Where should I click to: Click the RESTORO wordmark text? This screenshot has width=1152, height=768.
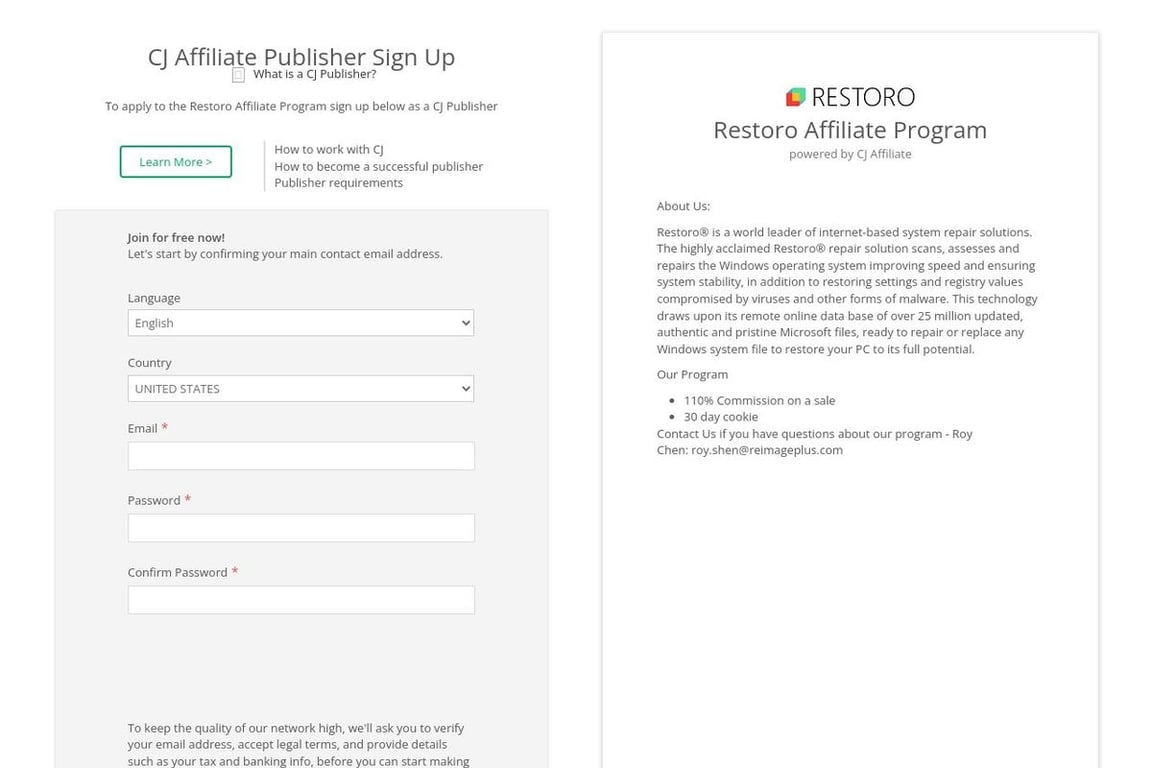(863, 97)
